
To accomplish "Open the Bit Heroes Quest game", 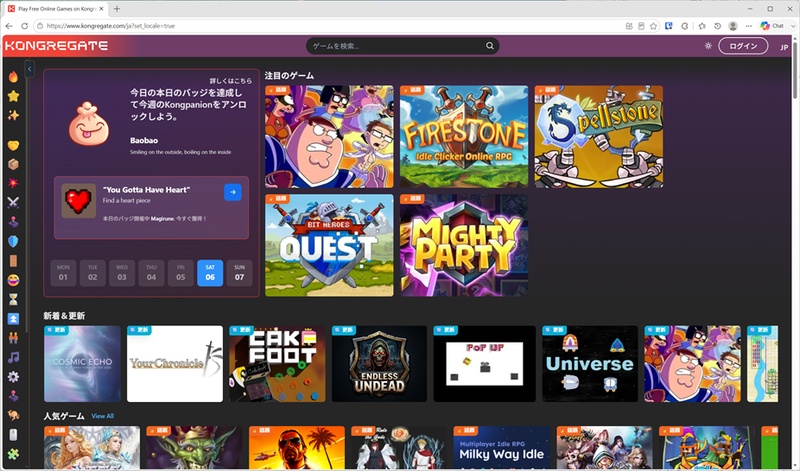I will pyautogui.click(x=329, y=245).
